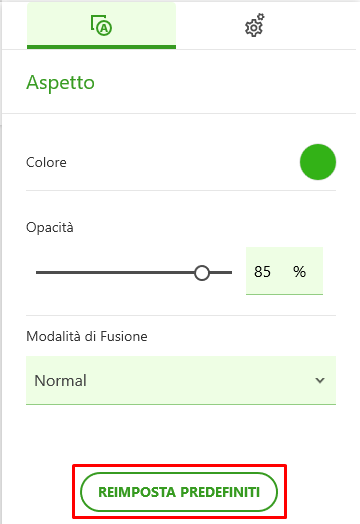Click the Aspetto section heading
Image resolution: width=360 pixels, height=524 pixels.
click(61, 83)
